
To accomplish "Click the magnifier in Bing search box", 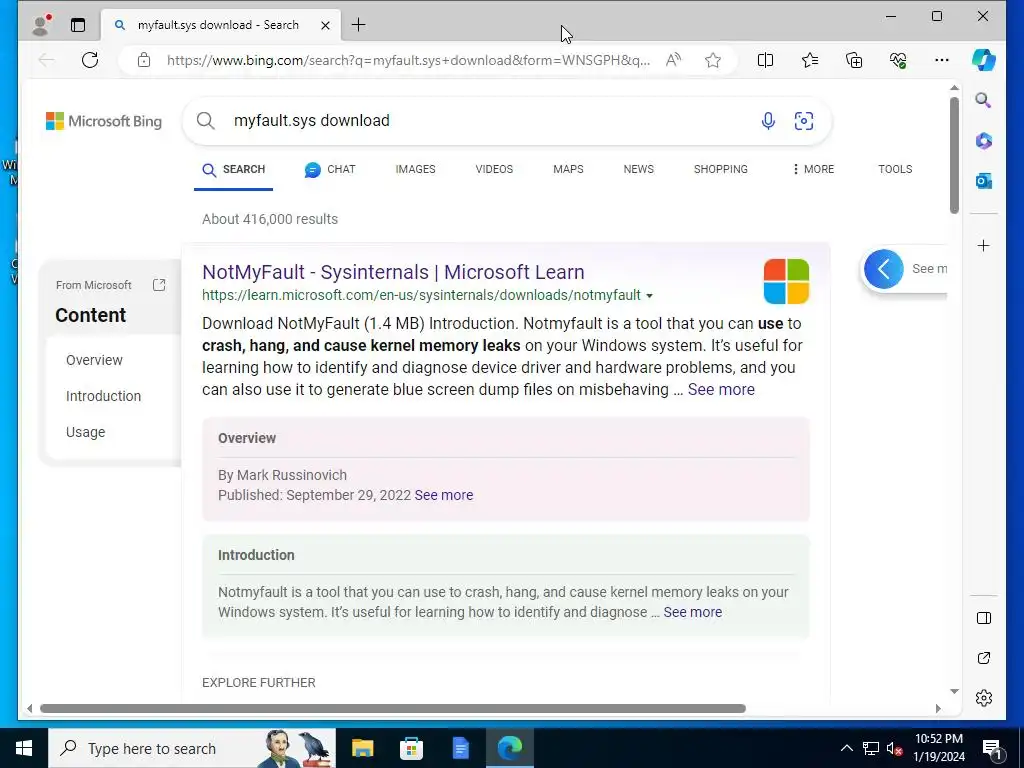I will (x=206, y=120).
